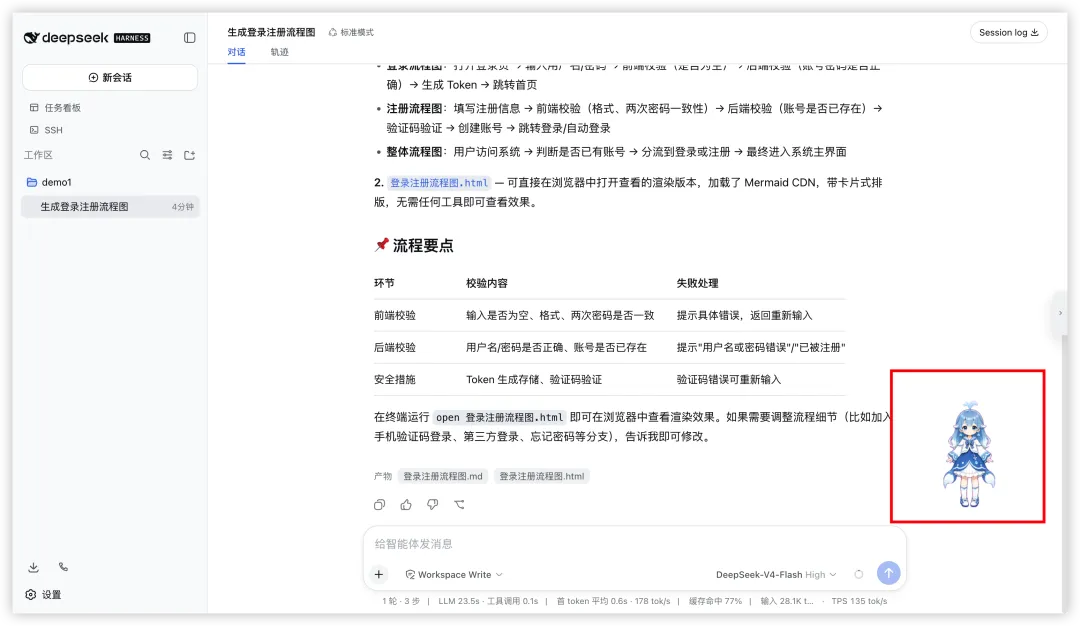Click the phone icon at sidebar bottom
Image resolution: width=1080 pixels, height=626 pixels.
(63, 567)
